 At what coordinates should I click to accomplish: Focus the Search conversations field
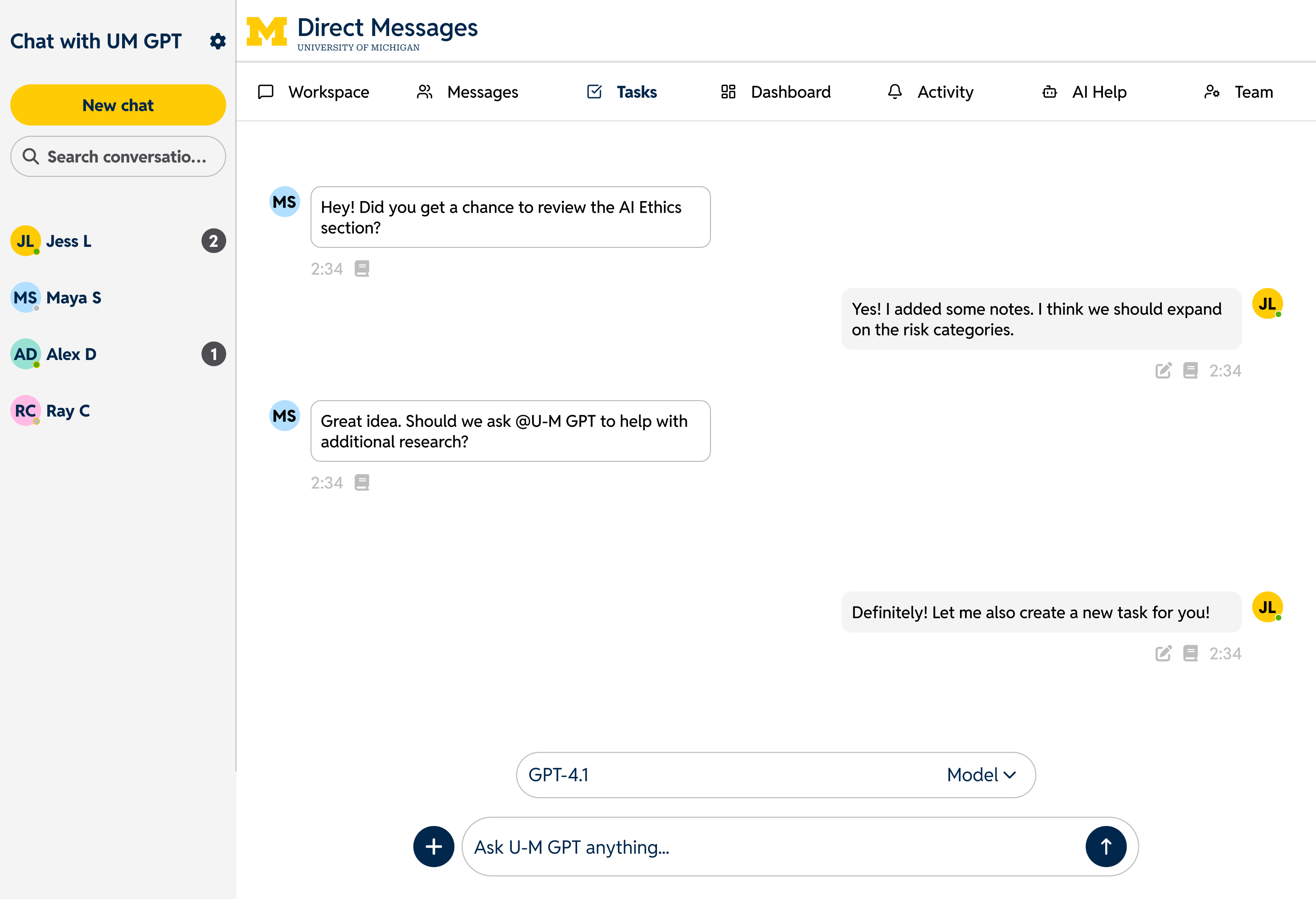pyautogui.click(x=126, y=157)
